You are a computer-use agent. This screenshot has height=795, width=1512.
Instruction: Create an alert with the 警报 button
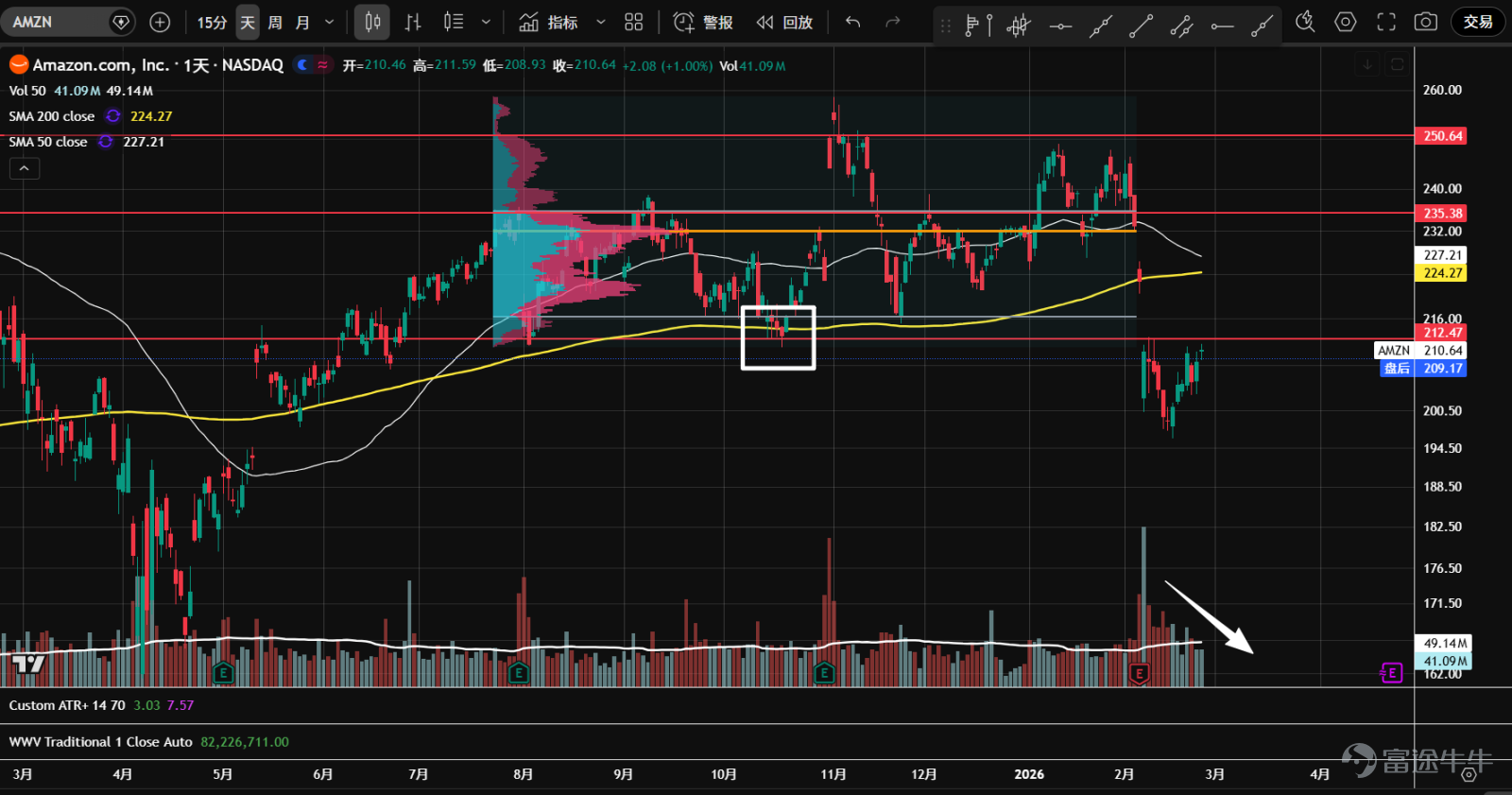tap(703, 22)
